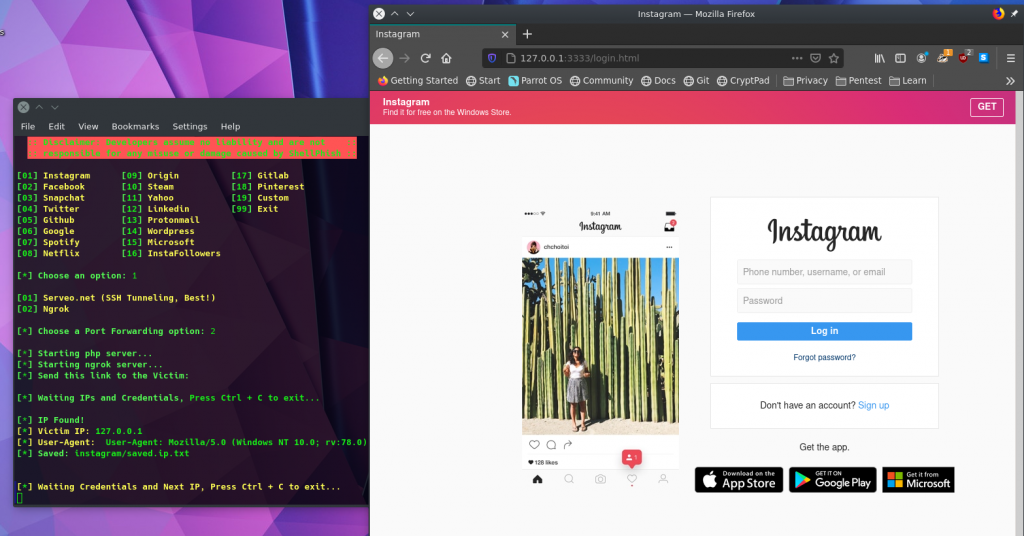Show more bookmarks toolbar items
The height and width of the screenshot is (536, 1024).
1010,81
